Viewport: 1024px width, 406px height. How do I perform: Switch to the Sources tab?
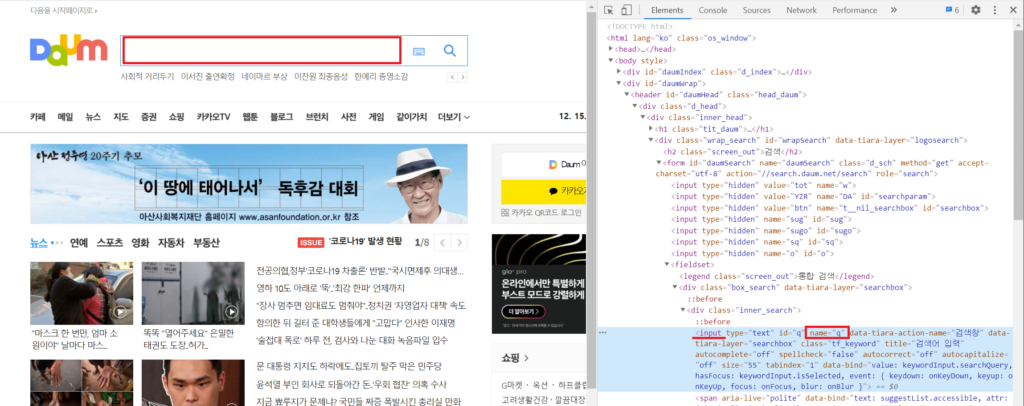pos(756,10)
